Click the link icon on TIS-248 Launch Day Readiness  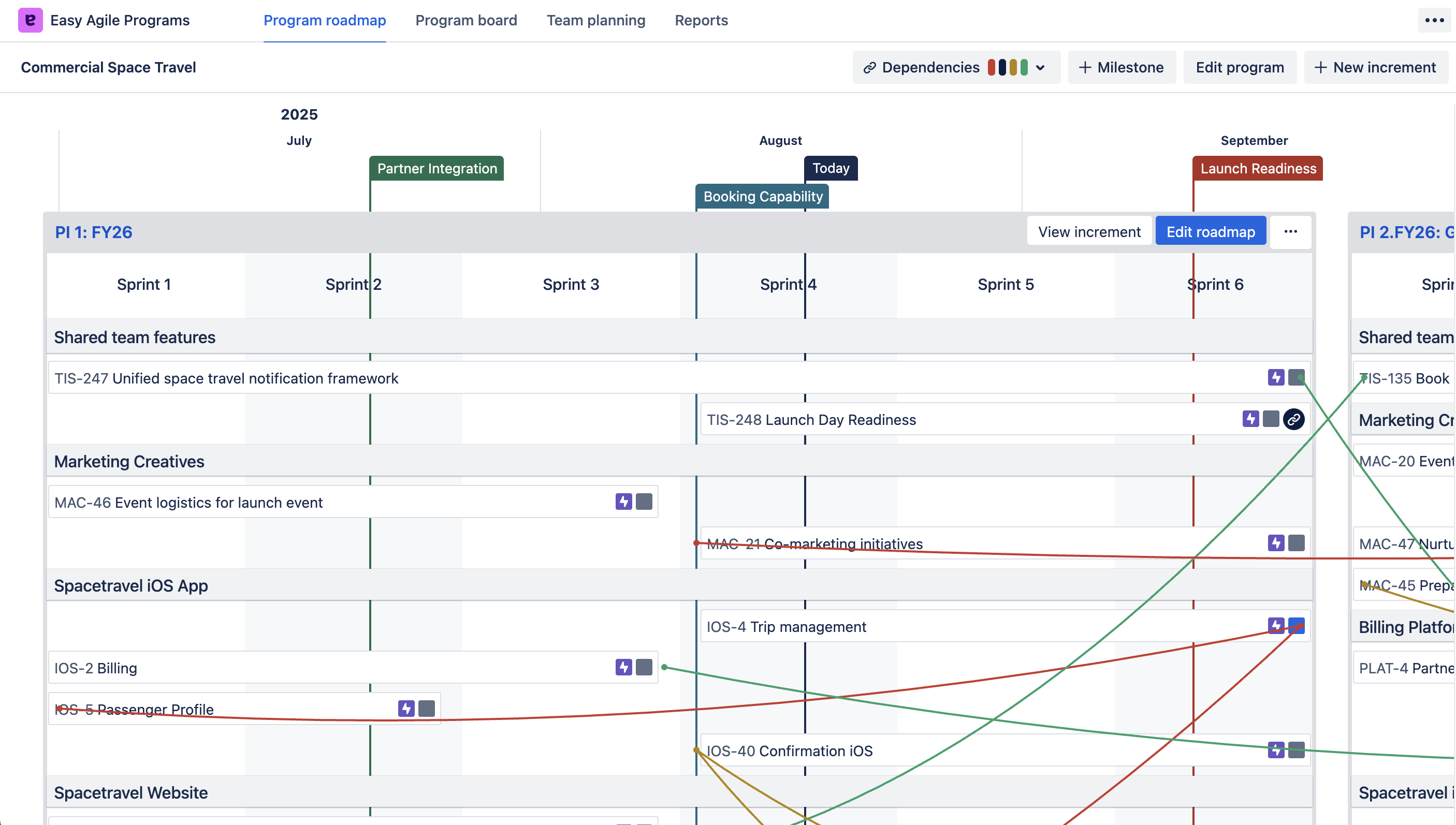1293,419
